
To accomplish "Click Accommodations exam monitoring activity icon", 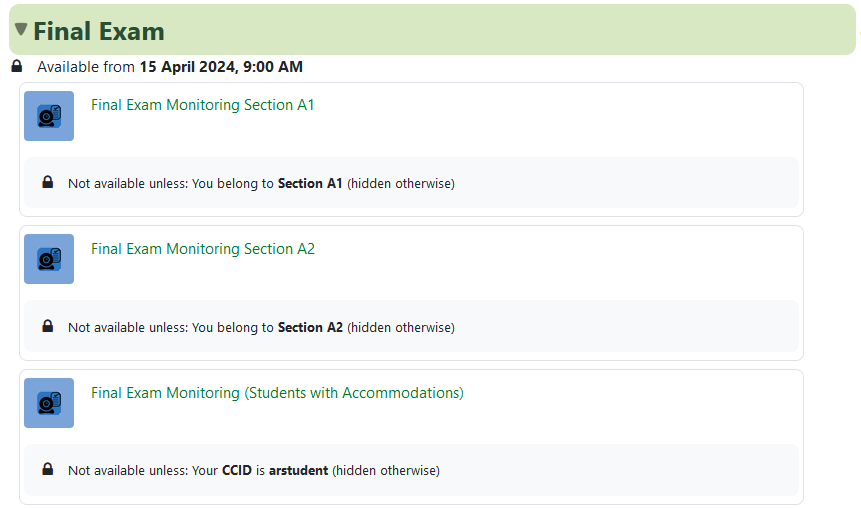I will click(49, 403).
